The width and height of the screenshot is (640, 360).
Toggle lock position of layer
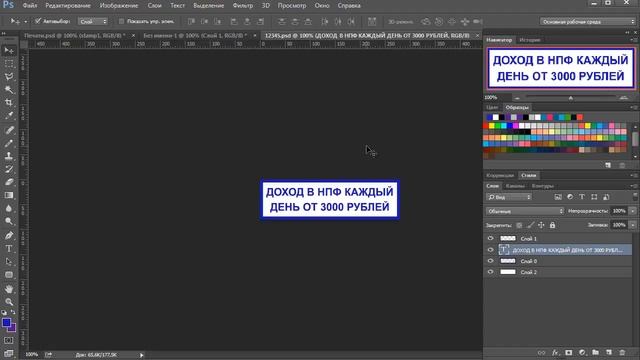click(541, 225)
